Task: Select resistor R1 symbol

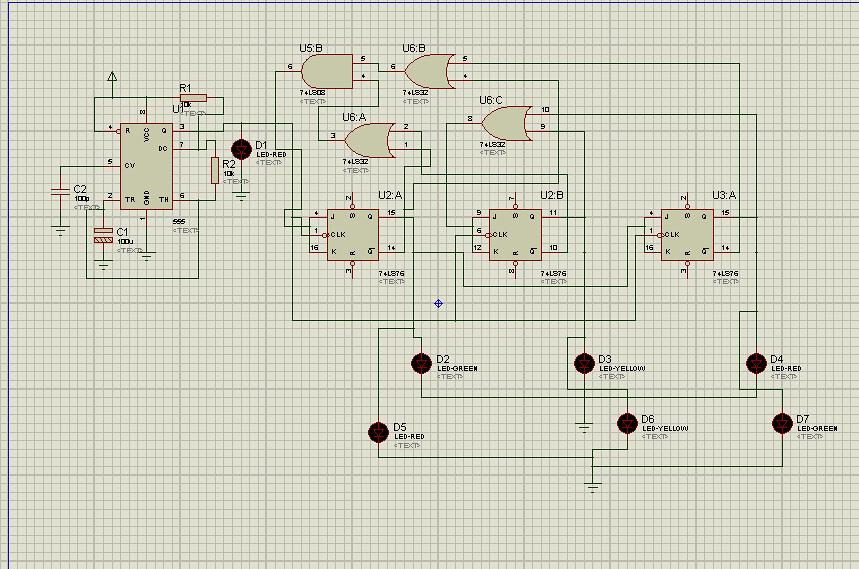Action: (193, 98)
